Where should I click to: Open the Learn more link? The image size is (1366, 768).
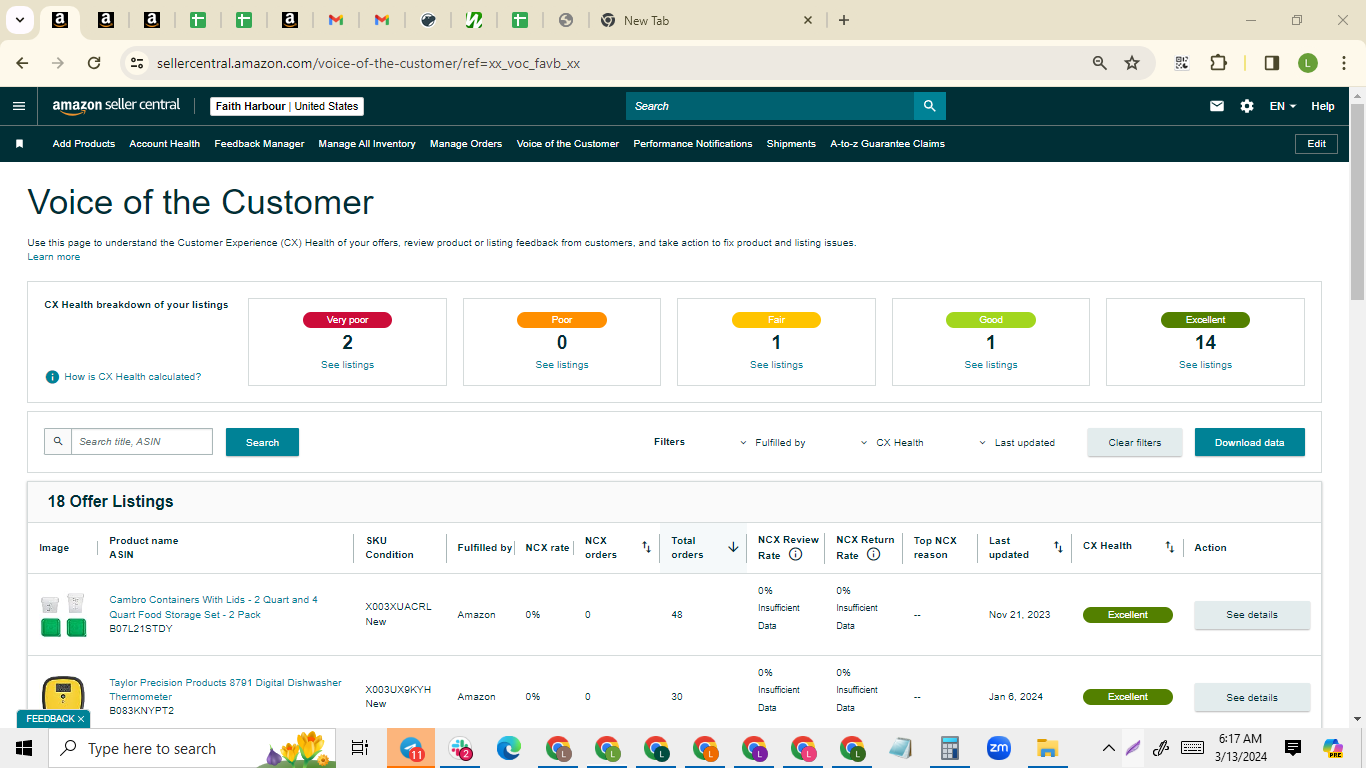54,257
